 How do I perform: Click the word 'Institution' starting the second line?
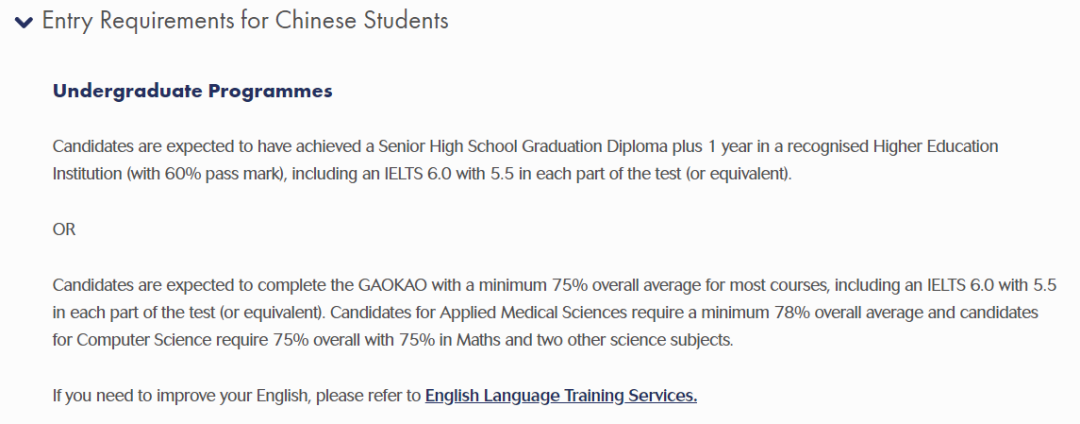87,173
